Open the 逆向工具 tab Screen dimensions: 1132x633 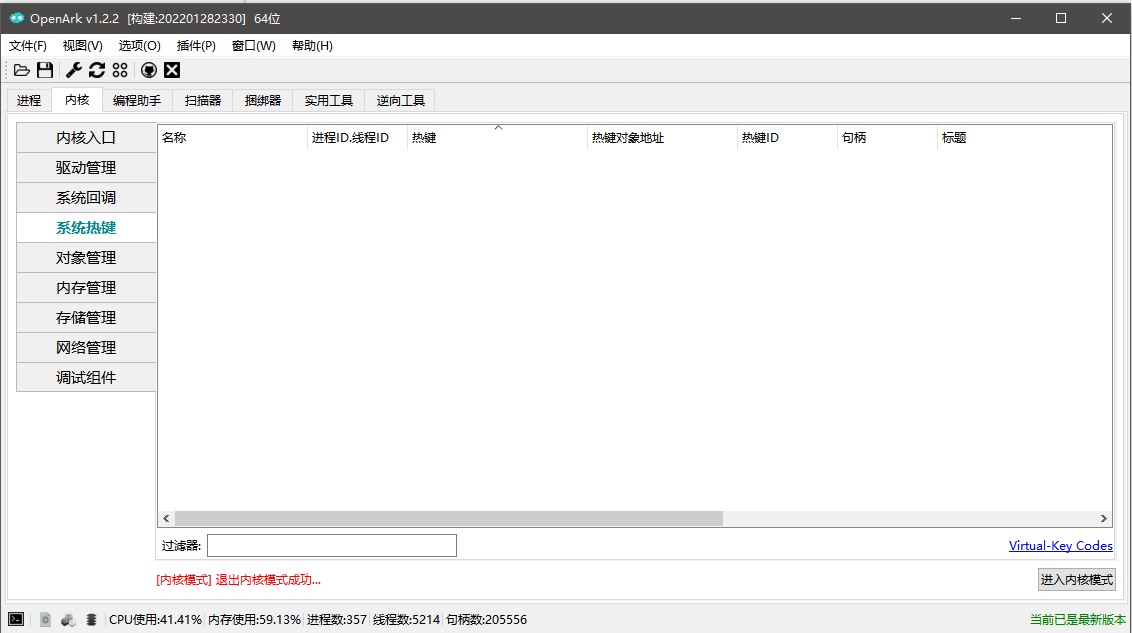tap(401, 100)
